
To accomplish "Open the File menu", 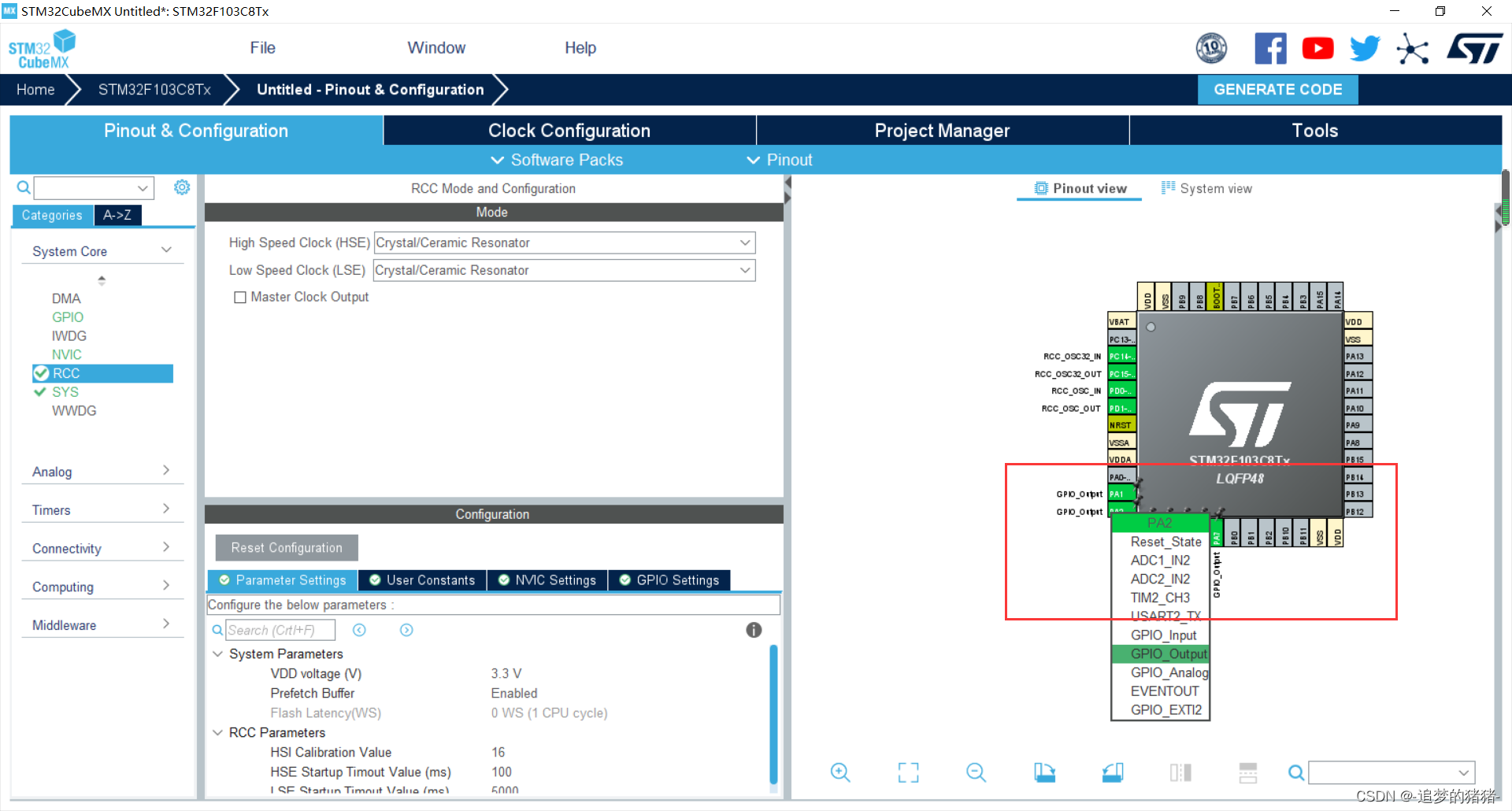I will click(263, 48).
